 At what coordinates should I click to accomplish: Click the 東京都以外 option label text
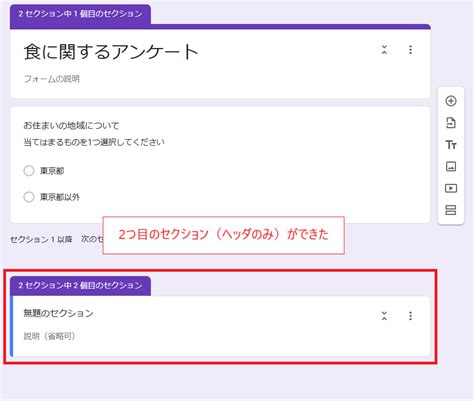point(60,197)
